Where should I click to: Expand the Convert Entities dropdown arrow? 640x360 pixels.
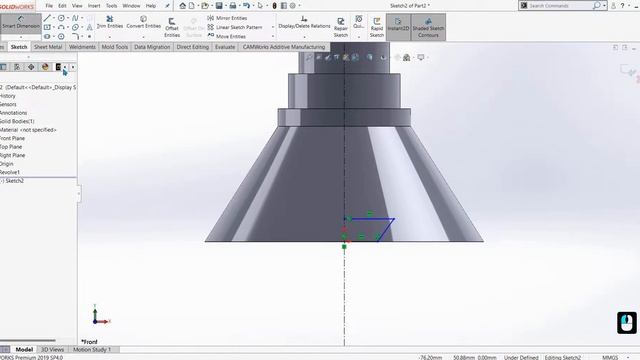coord(143,37)
